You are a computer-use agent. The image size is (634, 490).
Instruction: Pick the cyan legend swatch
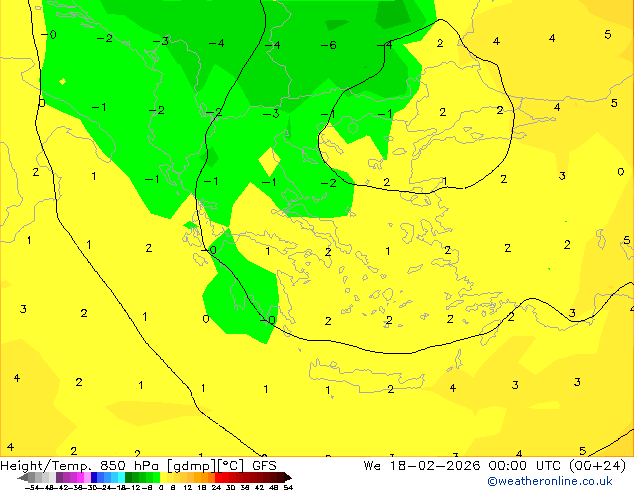pyautogui.click(x=122, y=477)
